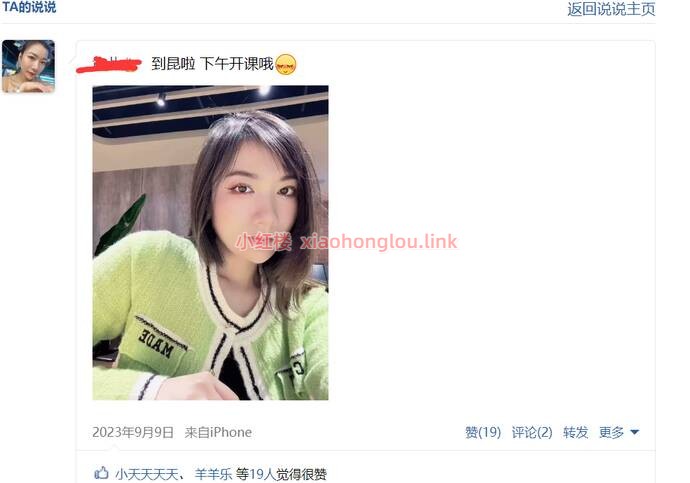Go back via 返回说说主页
Viewport: 690px width, 483px height.
611,9
